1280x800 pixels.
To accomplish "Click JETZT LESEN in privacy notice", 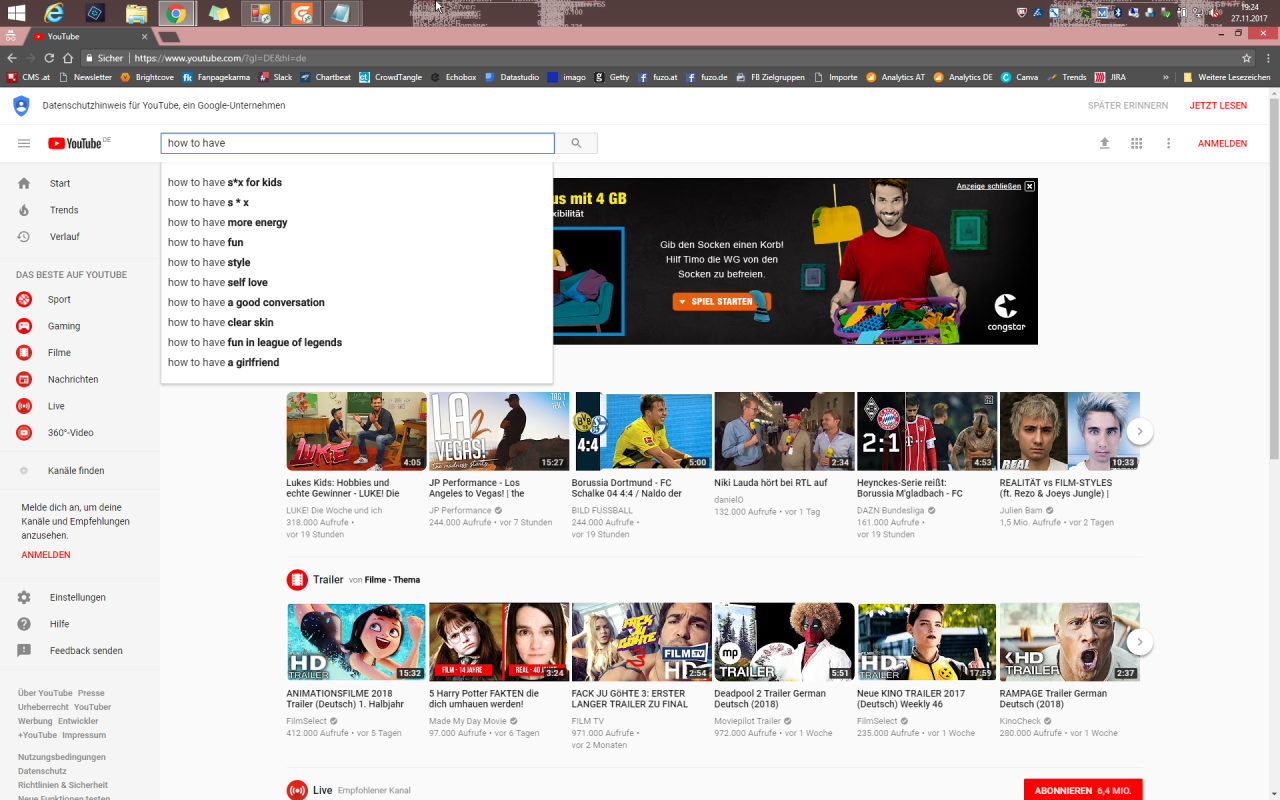I will point(1218,105).
